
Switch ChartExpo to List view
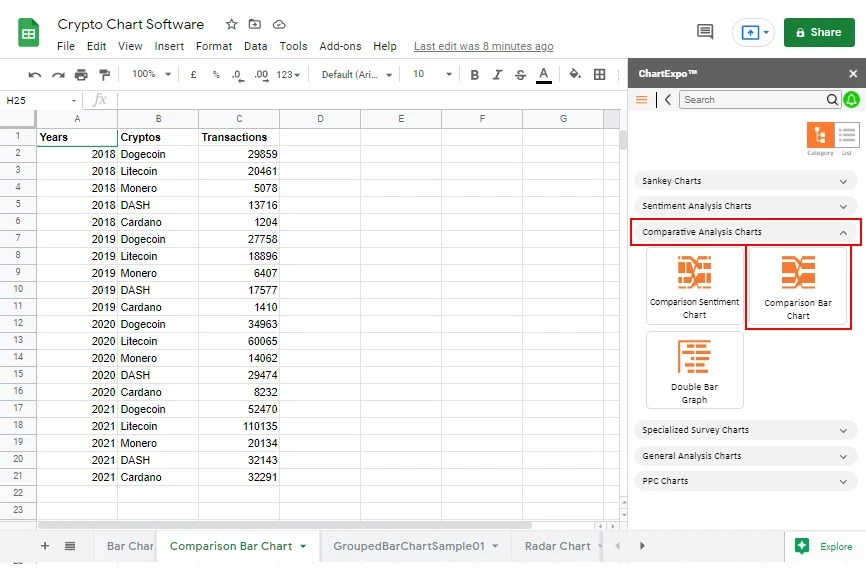(x=847, y=134)
